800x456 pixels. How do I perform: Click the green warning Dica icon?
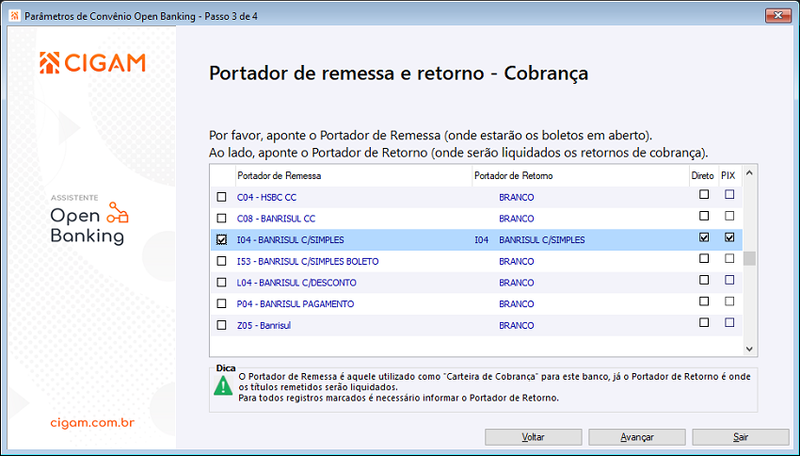click(223, 386)
